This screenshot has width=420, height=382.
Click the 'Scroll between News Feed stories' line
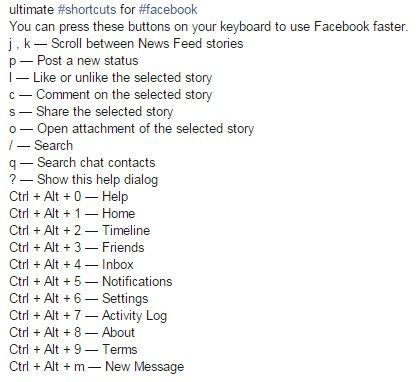tap(126, 44)
